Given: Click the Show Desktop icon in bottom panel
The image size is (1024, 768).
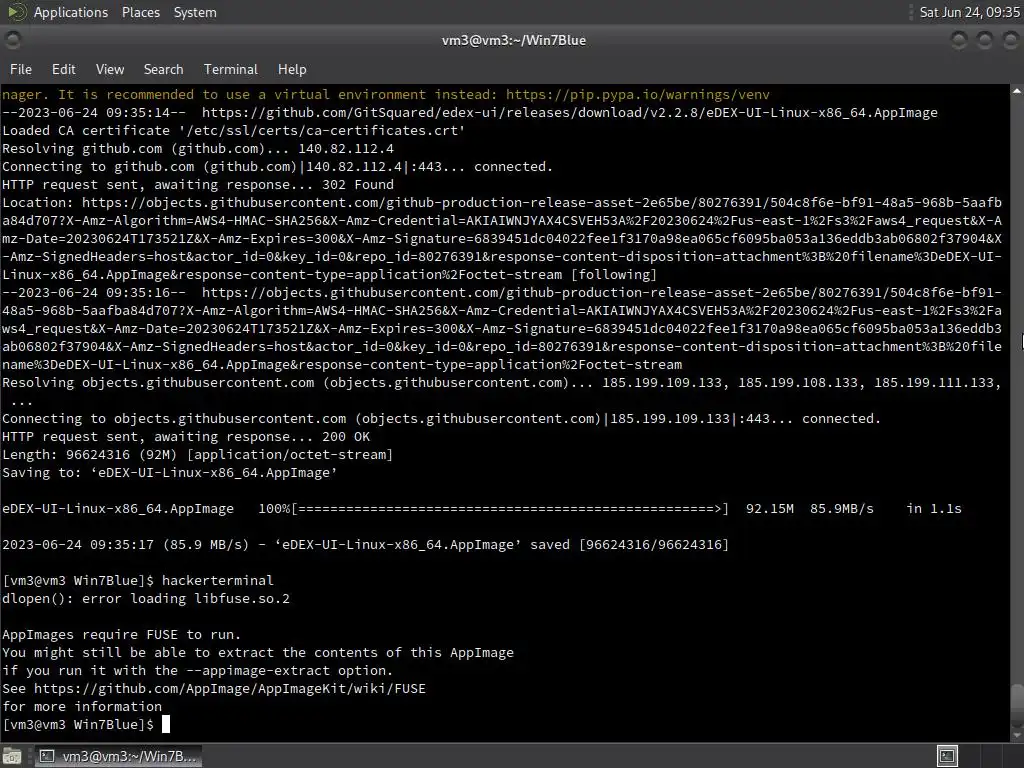Looking at the screenshot, I should 12,756.
